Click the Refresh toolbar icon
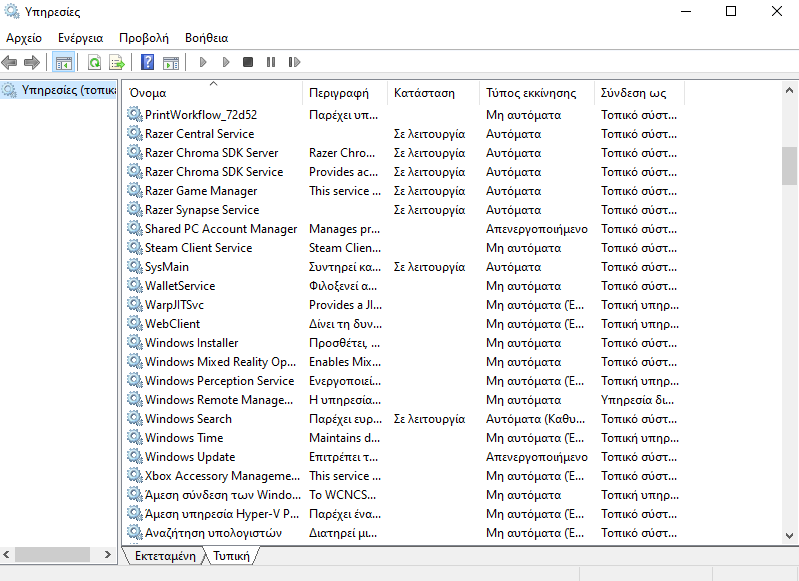The width and height of the screenshot is (799, 581). click(94, 63)
